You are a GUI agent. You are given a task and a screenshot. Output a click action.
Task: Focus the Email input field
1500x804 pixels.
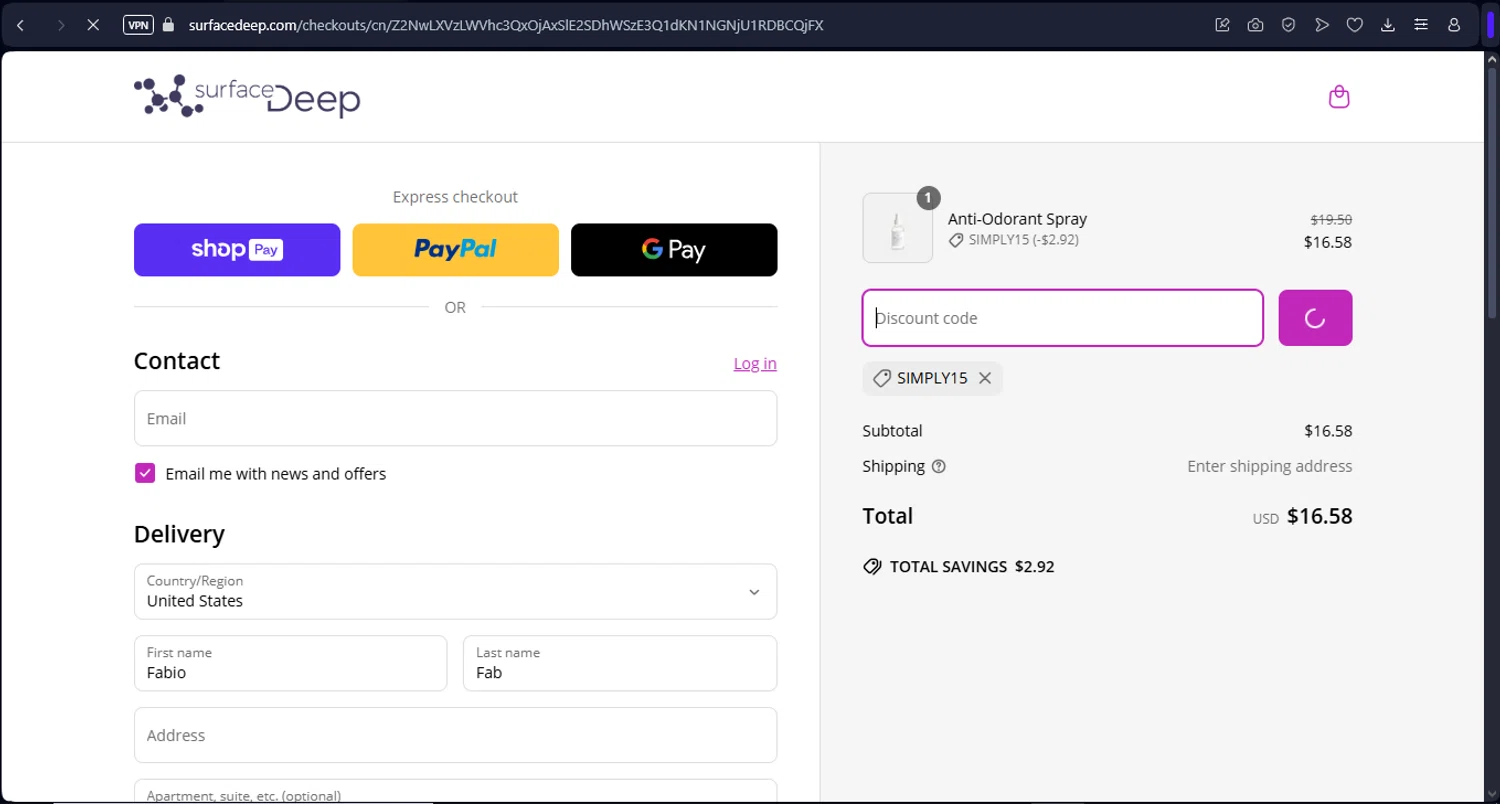pyautogui.click(x=455, y=418)
